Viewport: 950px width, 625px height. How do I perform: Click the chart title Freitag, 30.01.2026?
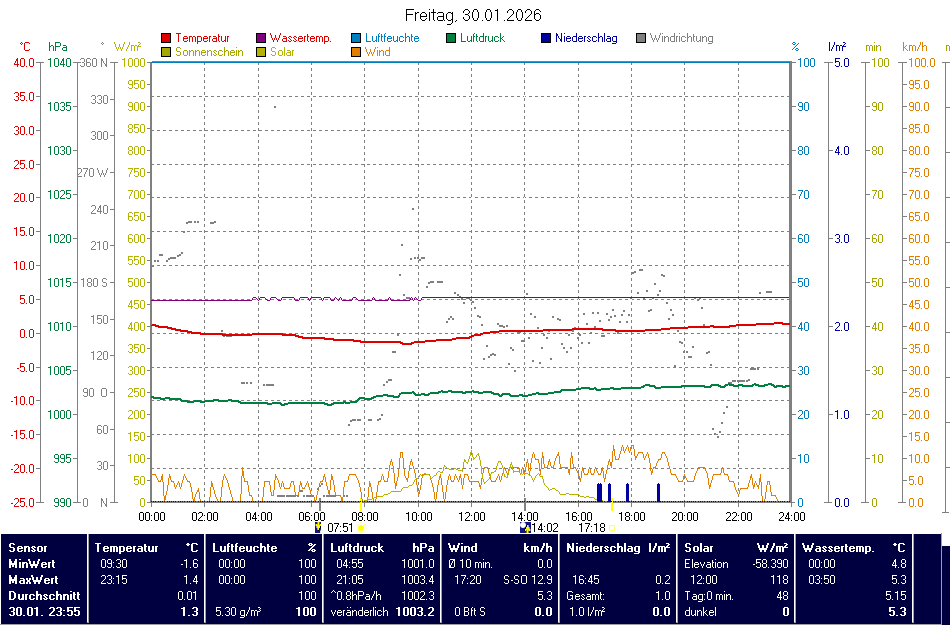click(x=474, y=15)
